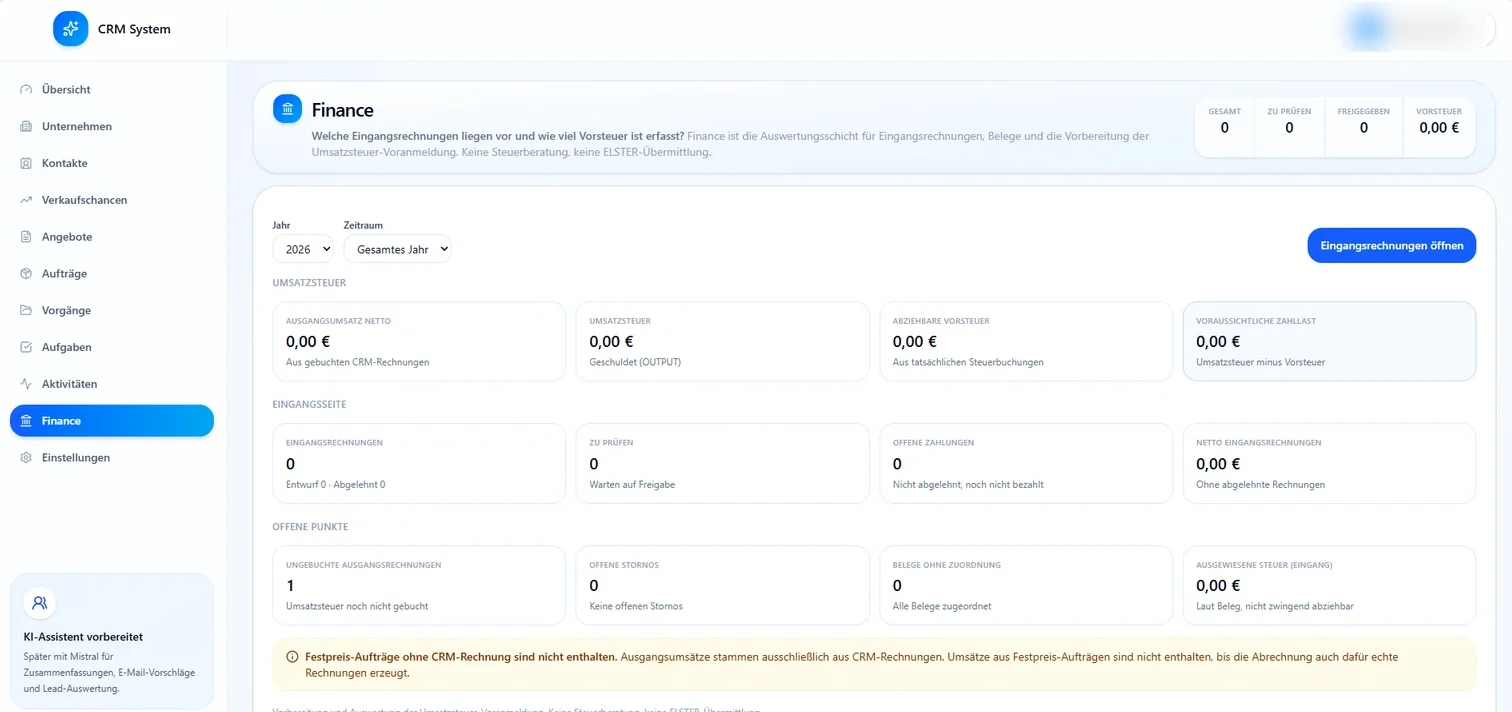Click the Ungebuchte Ausgangsrechnungen card

click(419, 585)
